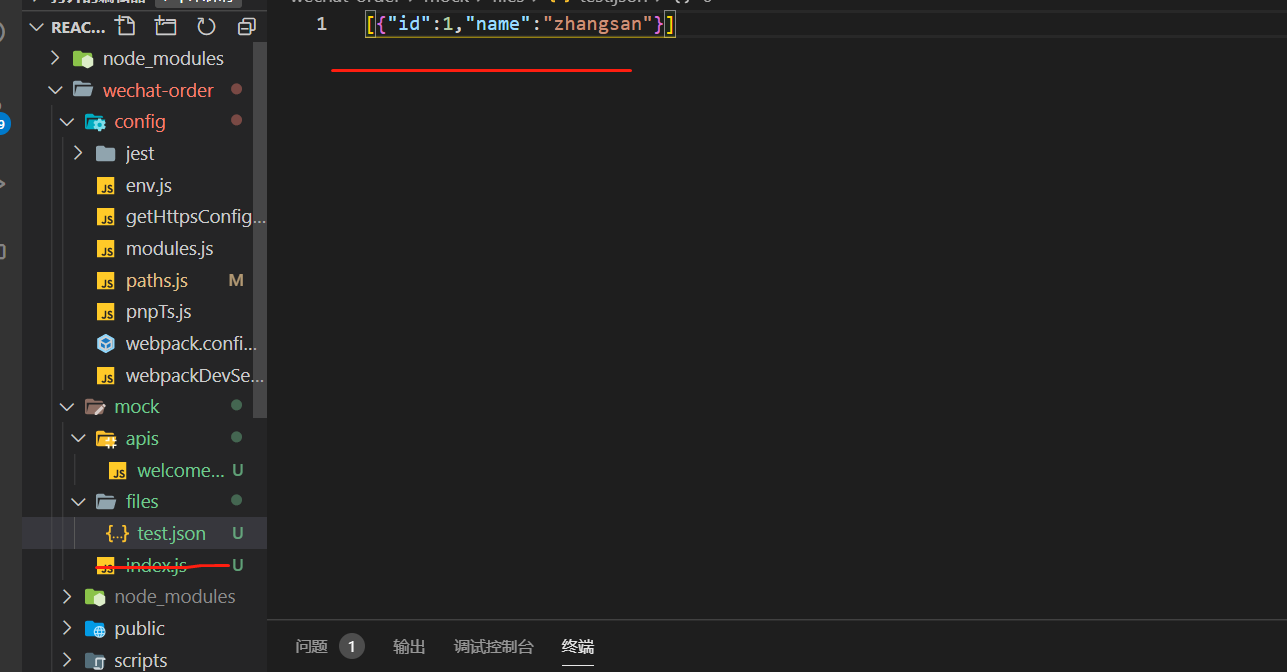Click the JS icon beside paths.js

click(105, 281)
